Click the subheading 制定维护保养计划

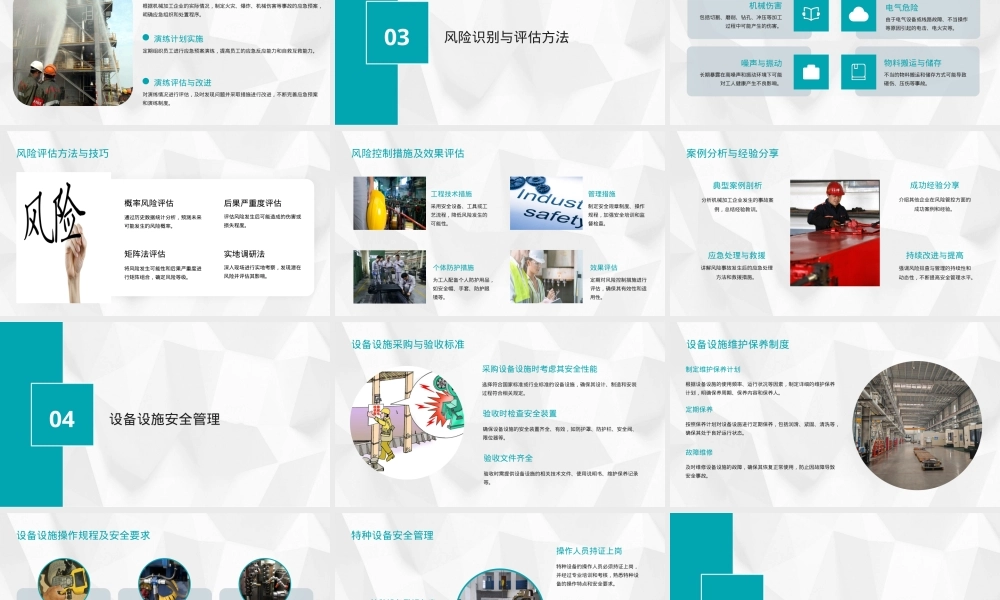713,369
